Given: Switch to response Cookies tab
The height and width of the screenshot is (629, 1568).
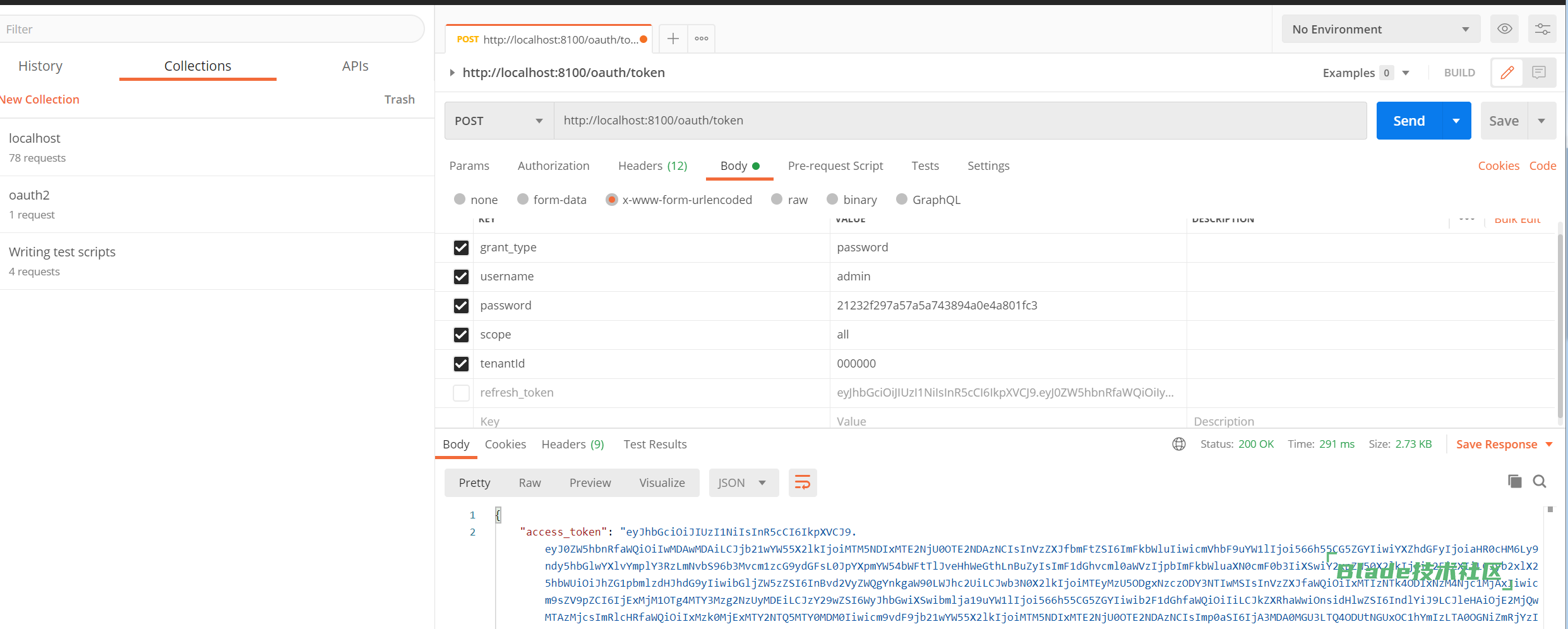Looking at the screenshot, I should 505,444.
